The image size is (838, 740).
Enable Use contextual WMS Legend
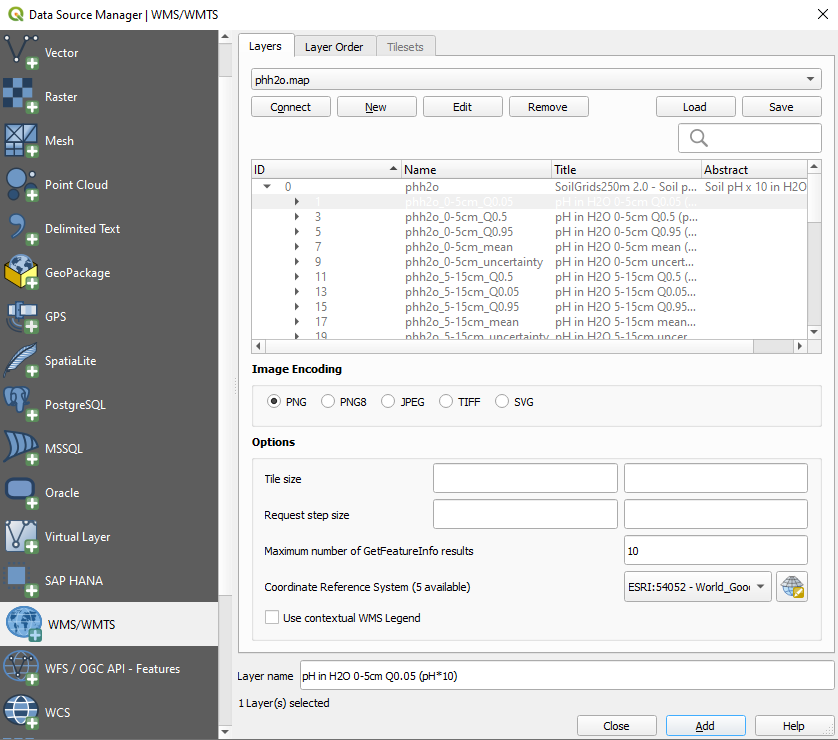tap(272, 618)
